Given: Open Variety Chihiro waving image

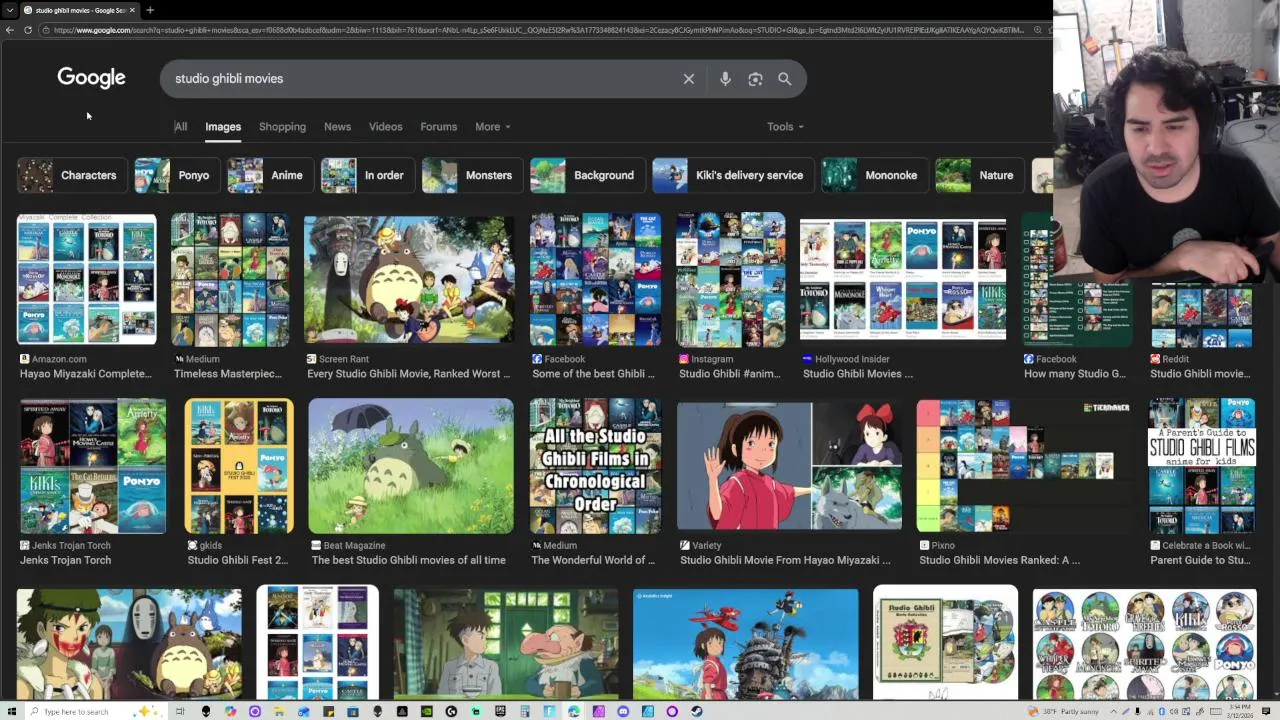Looking at the screenshot, I should tap(789, 466).
